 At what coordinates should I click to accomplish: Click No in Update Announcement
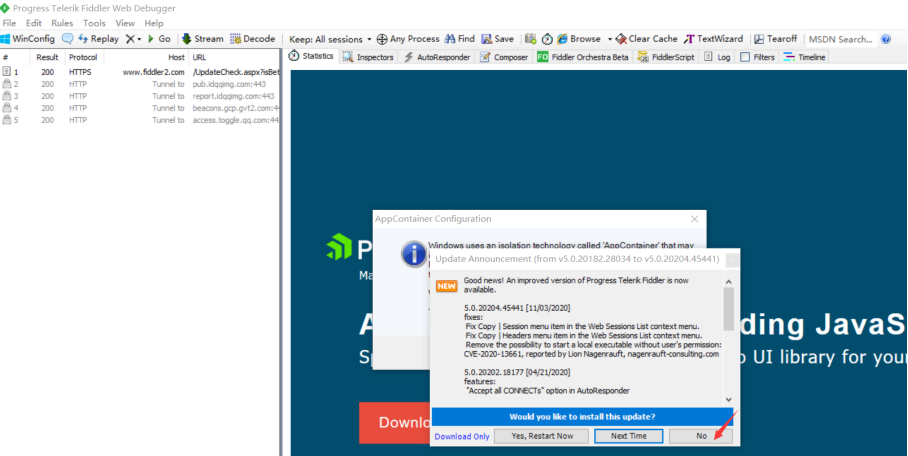[701, 436]
